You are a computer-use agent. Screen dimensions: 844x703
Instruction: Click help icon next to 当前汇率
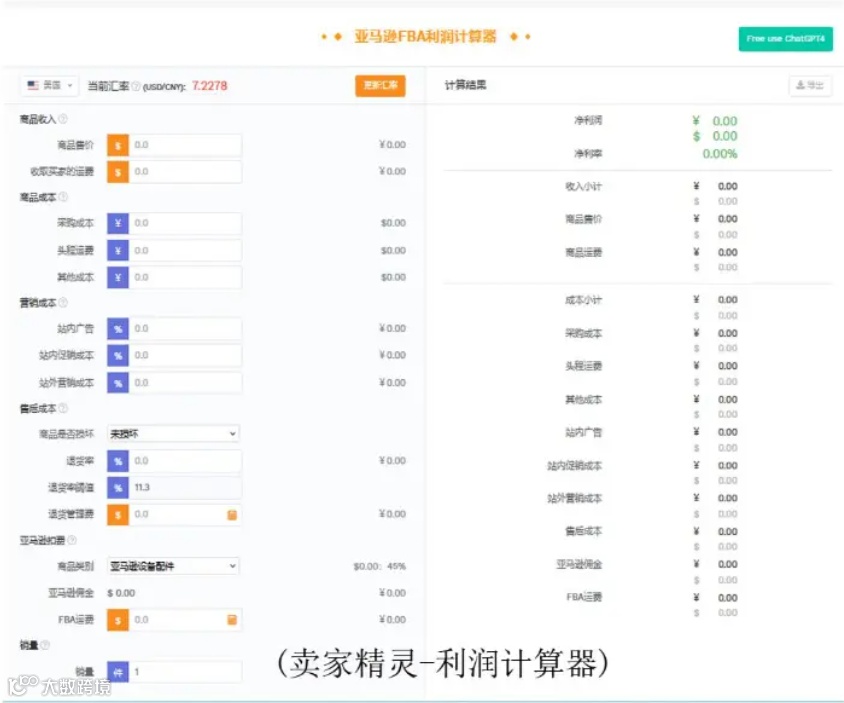(136, 86)
